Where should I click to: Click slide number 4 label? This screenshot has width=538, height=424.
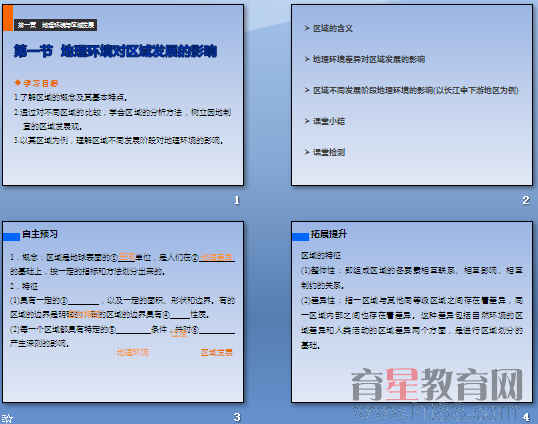pos(526,417)
